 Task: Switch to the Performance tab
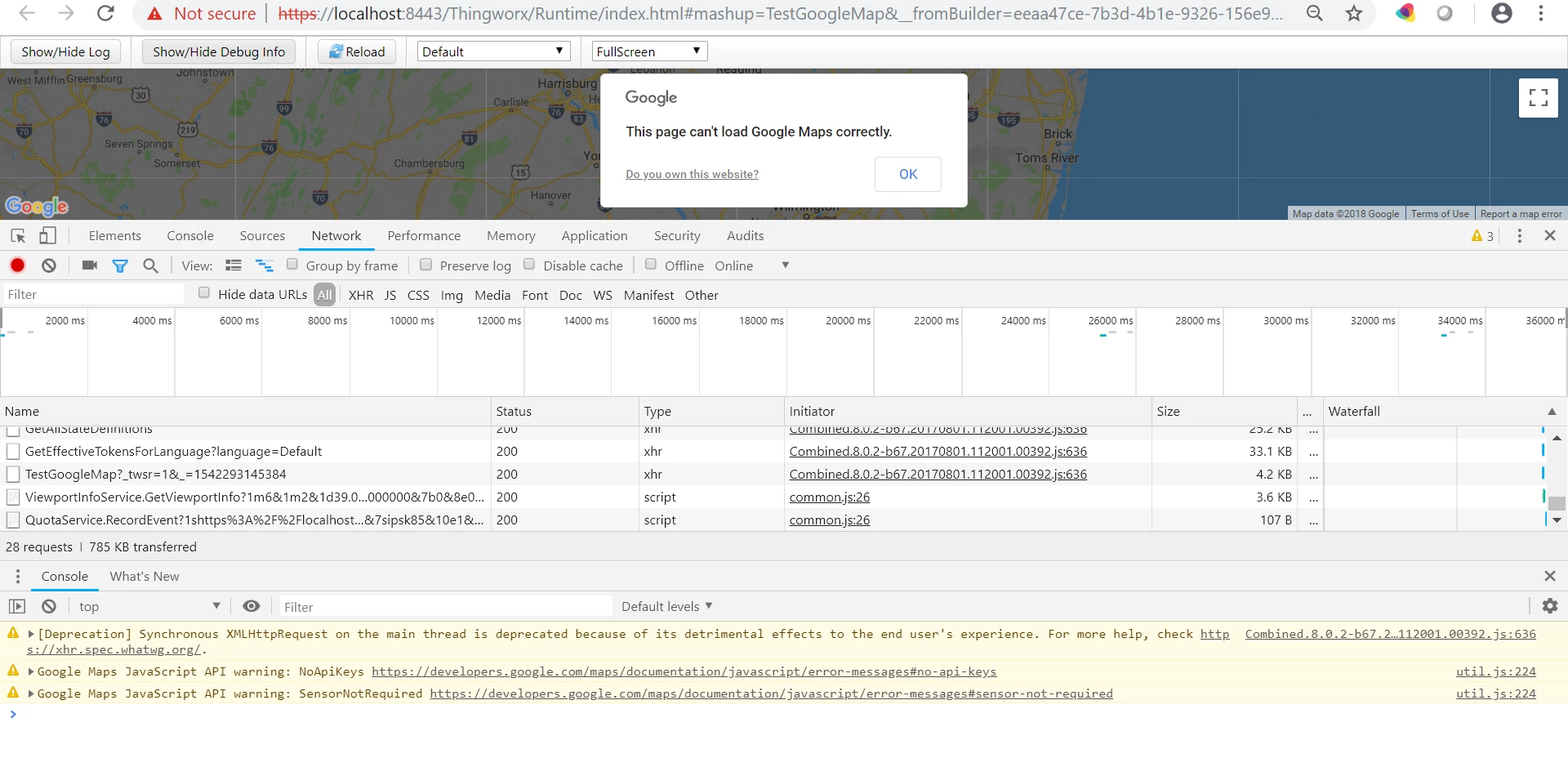[424, 236]
